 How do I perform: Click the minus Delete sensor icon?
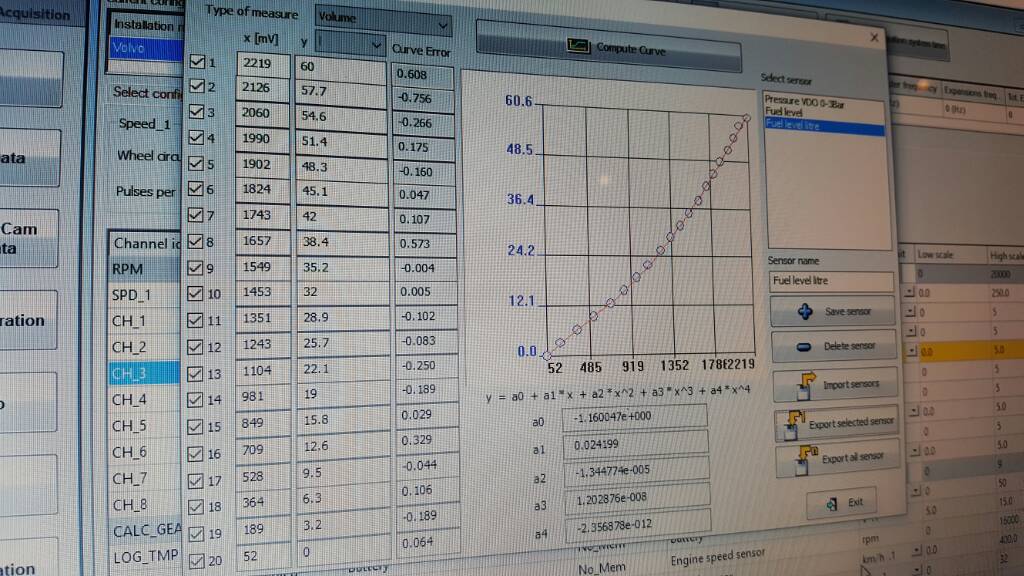(804, 347)
